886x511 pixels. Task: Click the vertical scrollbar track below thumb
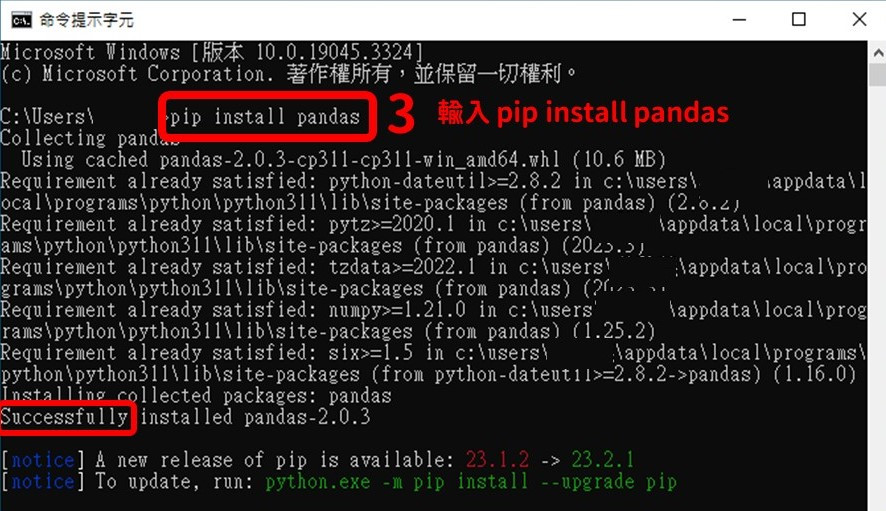click(x=878, y=294)
